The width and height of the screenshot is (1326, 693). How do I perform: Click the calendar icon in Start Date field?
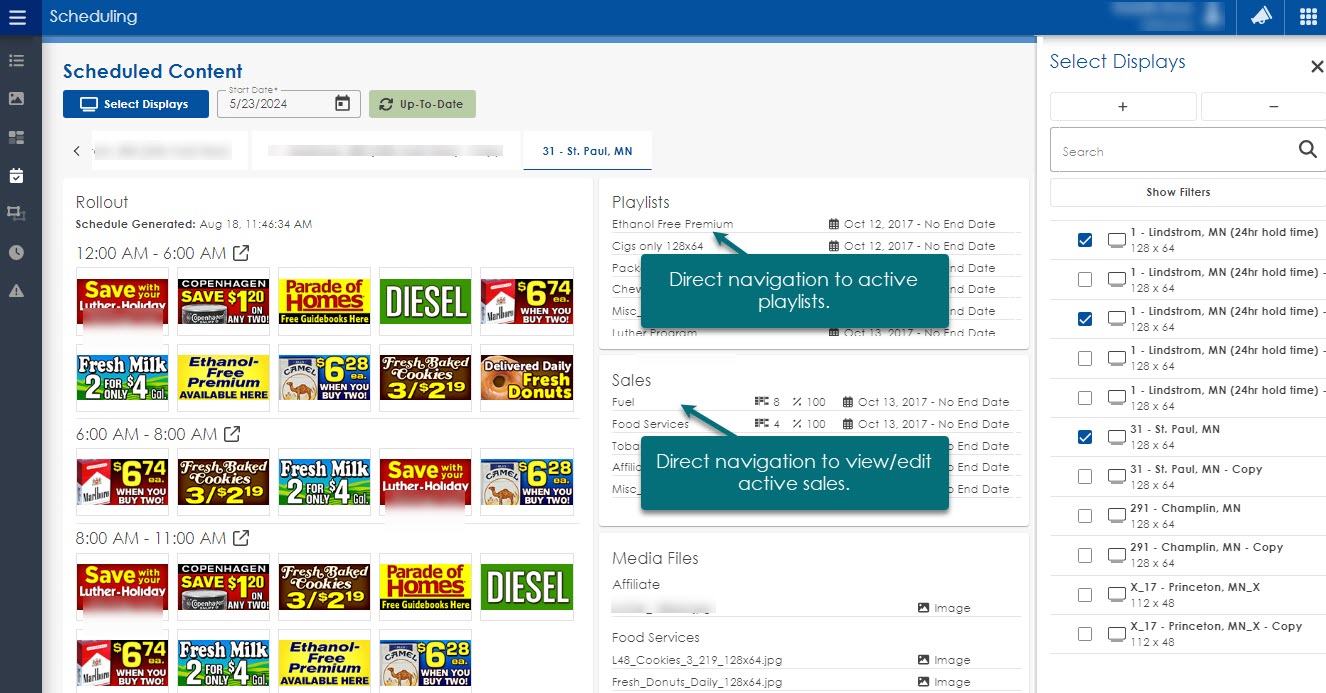[x=342, y=103]
